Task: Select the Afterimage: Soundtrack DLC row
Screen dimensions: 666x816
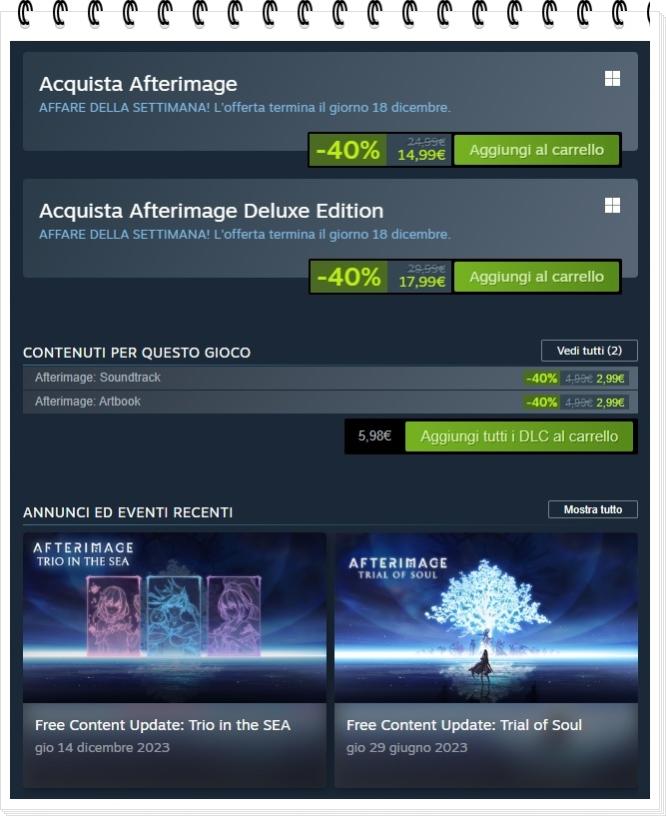Action: (x=330, y=378)
